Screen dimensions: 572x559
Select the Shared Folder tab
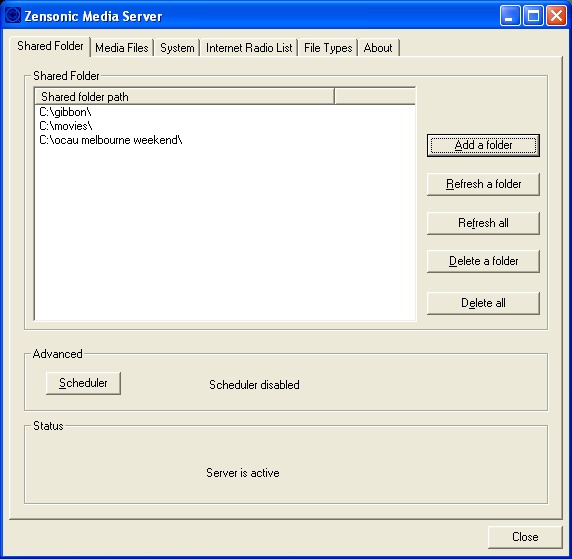click(50, 46)
